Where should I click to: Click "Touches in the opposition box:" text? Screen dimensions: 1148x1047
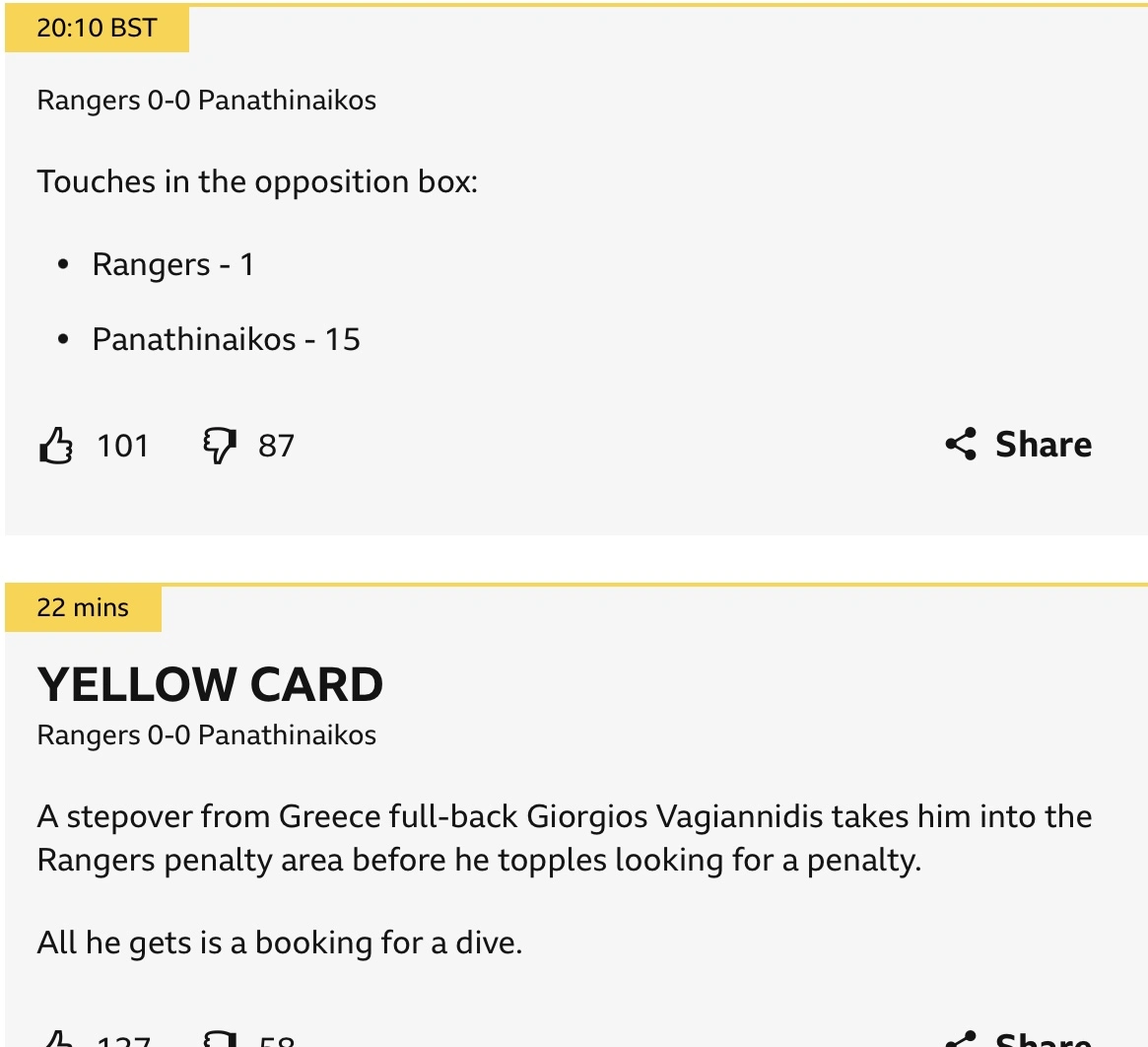pyautogui.click(x=257, y=182)
